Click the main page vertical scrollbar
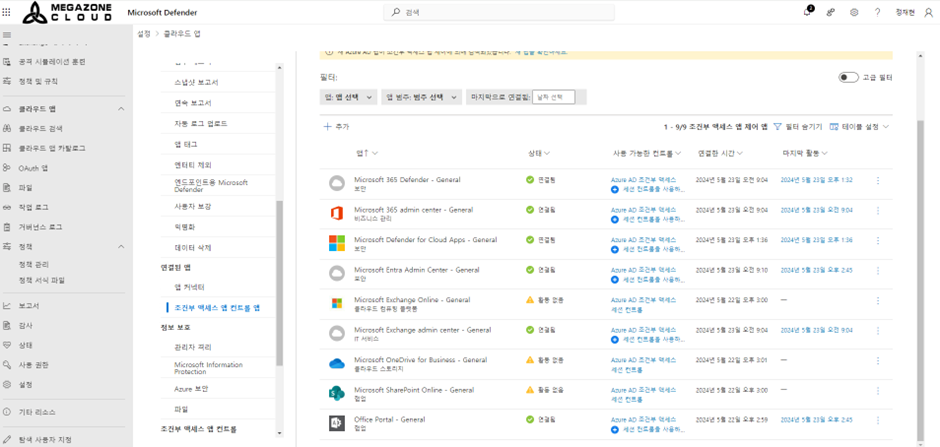The height and width of the screenshot is (447, 940). [921, 279]
